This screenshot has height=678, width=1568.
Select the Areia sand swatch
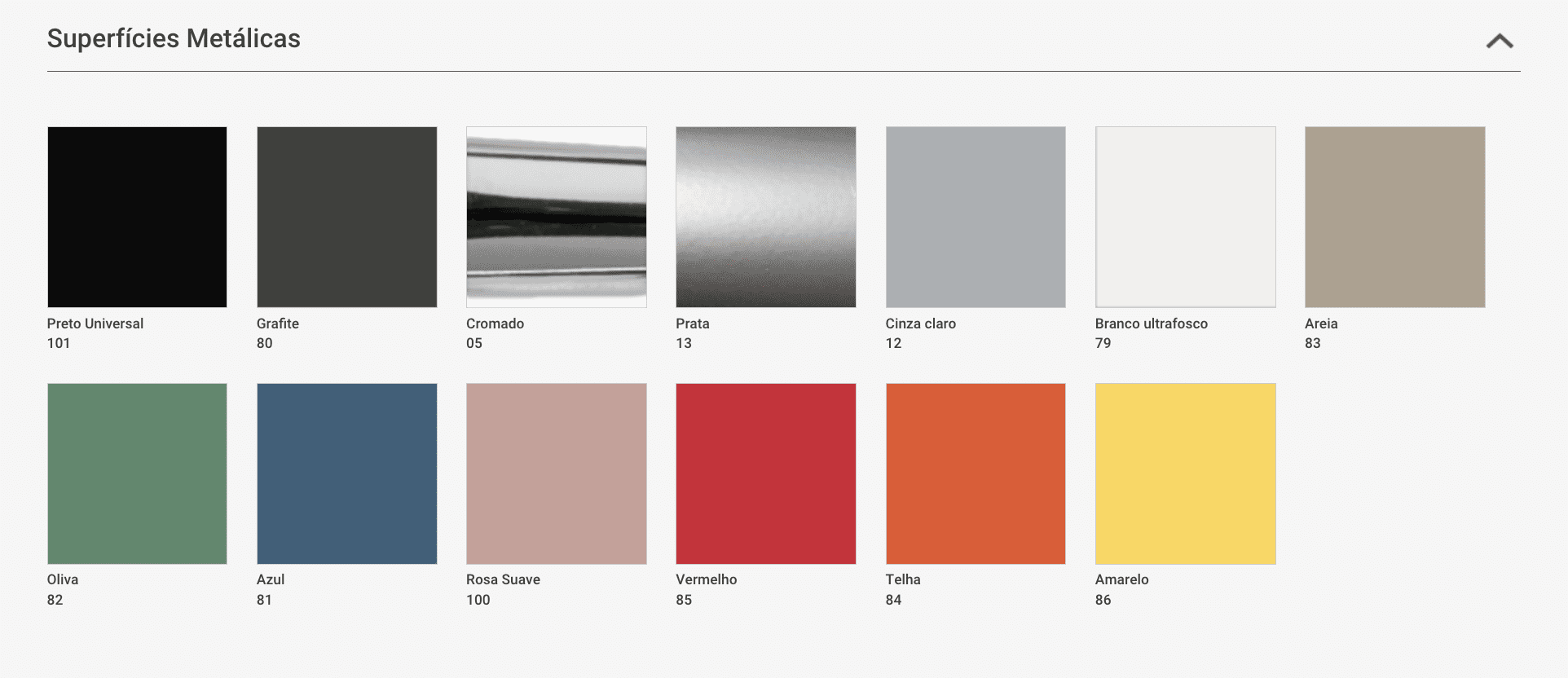point(1394,217)
